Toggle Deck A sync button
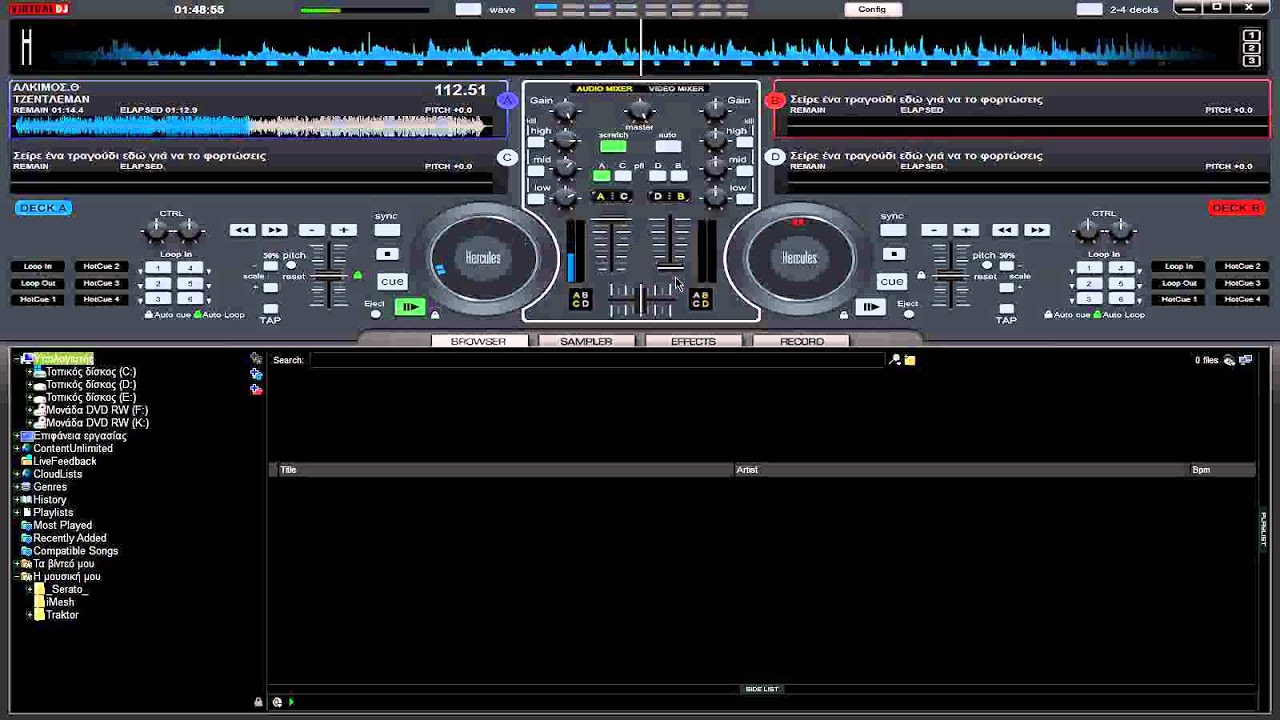Screen dimensions: 1280x720 coord(386,230)
